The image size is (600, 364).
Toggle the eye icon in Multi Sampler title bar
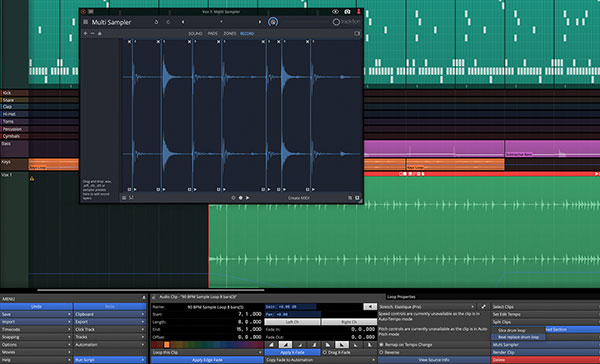coord(335,12)
